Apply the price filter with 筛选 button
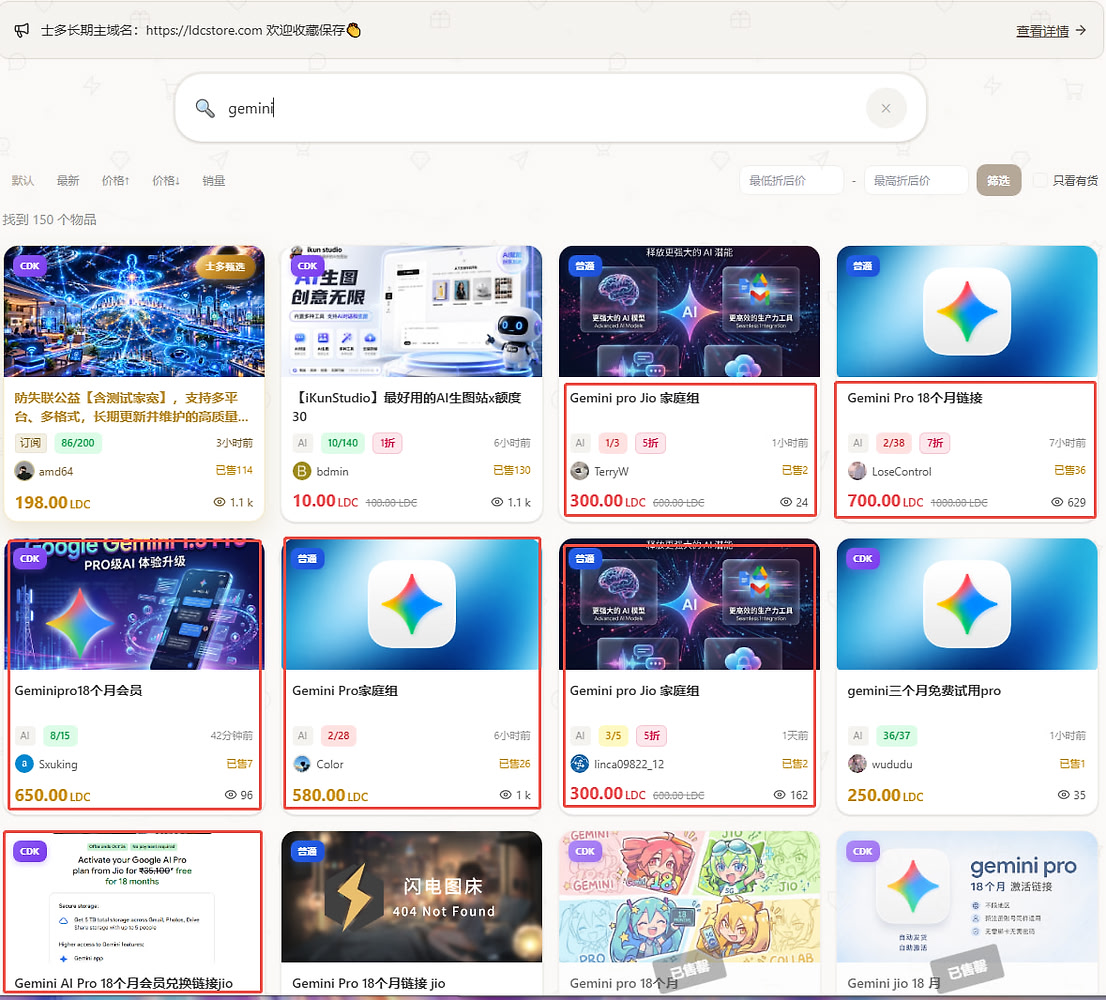Screen dimensions: 1106x1000 point(998,181)
